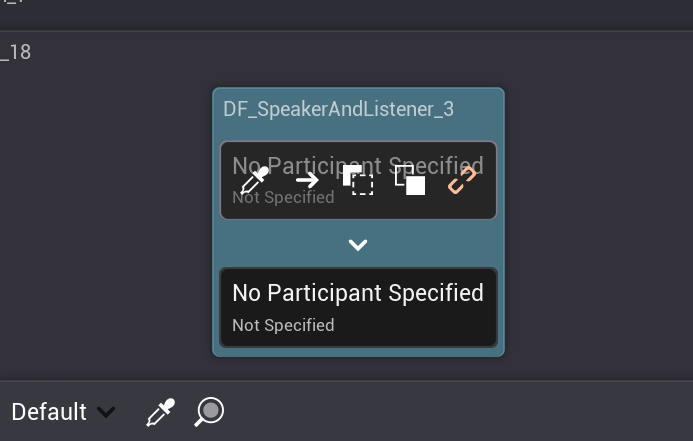This screenshot has width=693, height=441.
Task: Click the dashed-square overlay icon in speaker box
Action: point(358,181)
